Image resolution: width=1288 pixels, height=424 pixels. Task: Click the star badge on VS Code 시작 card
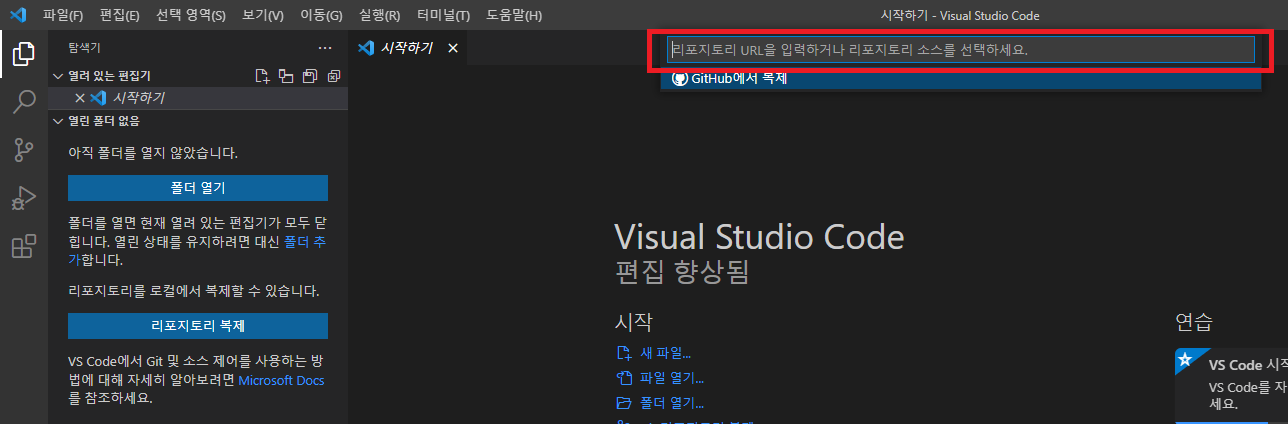pos(1184,358)
